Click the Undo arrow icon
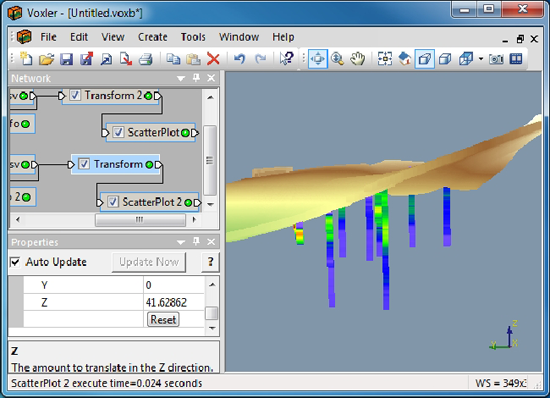550x398 pixels. click(239, 59)
